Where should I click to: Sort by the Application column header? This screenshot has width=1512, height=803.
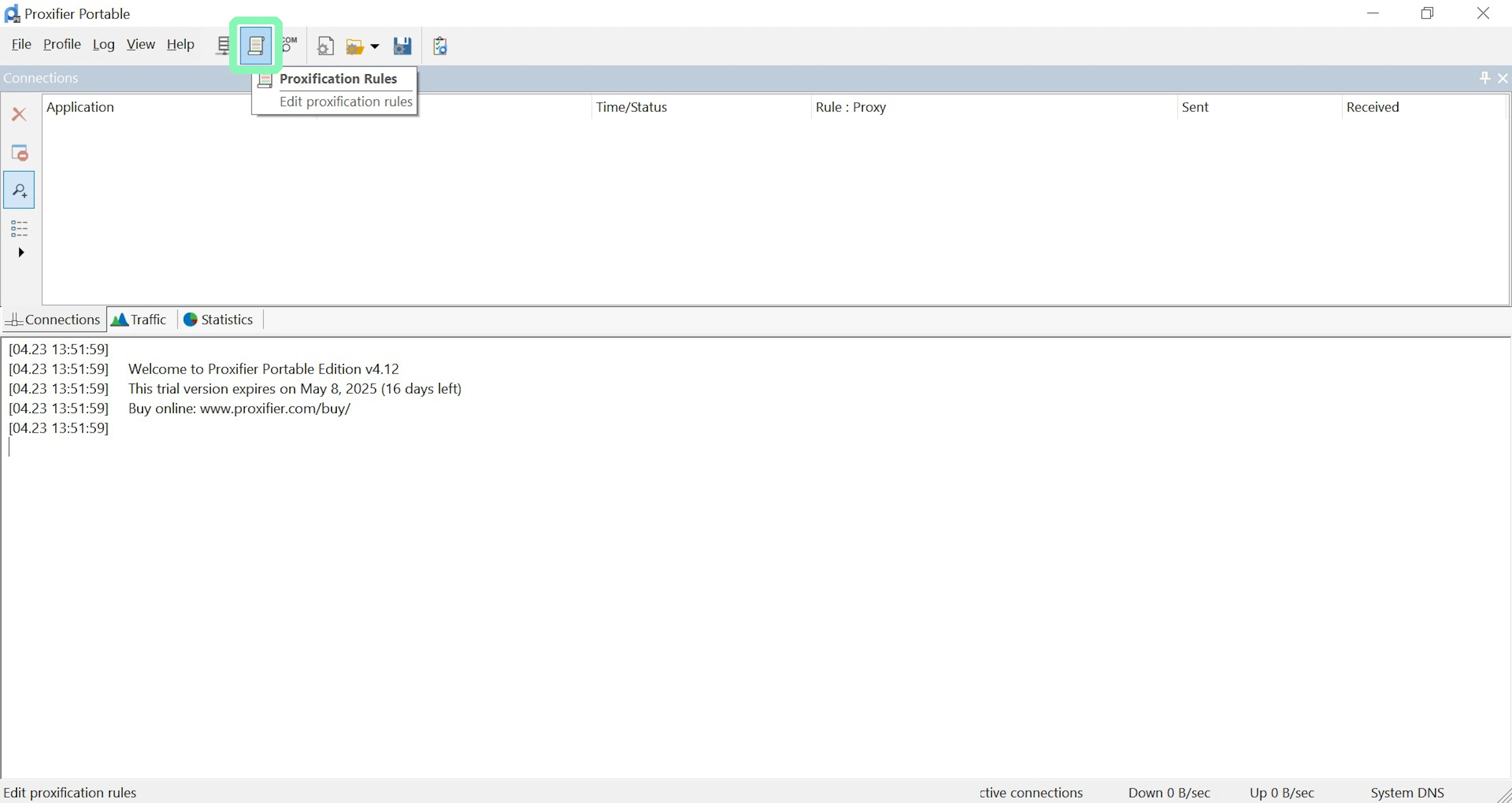pos(80,107)
